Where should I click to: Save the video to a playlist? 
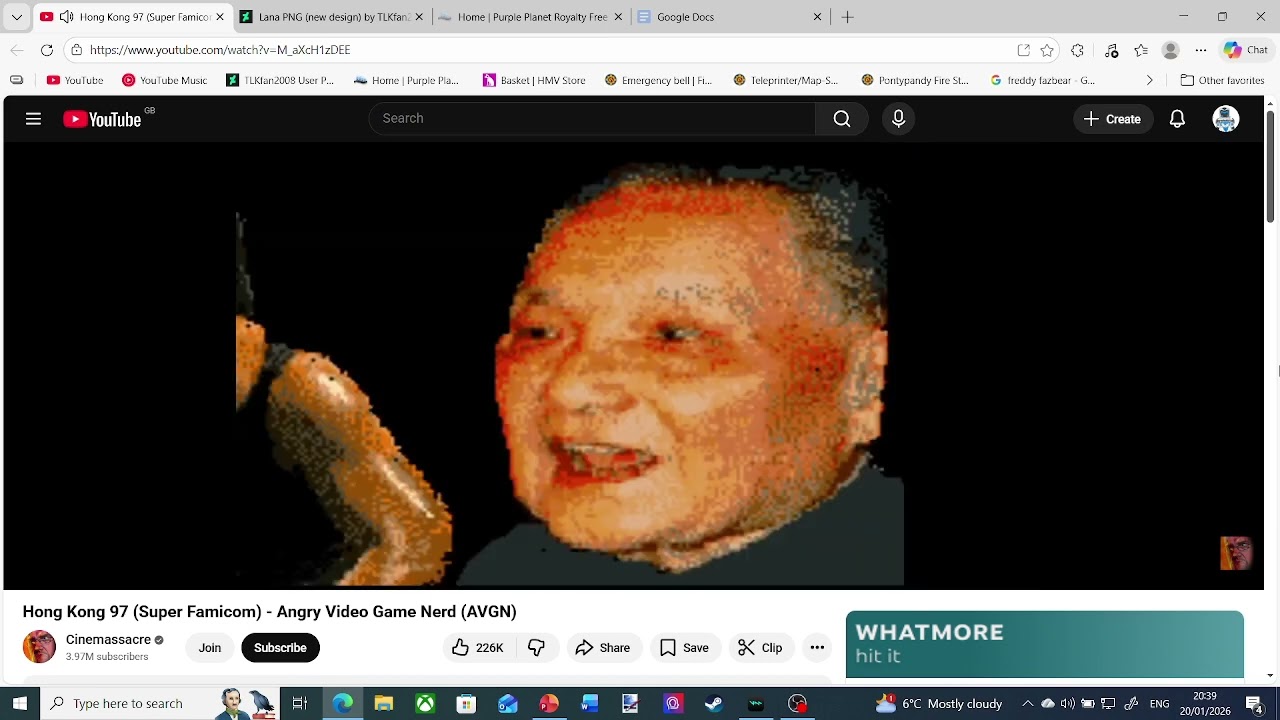(x=685, y=648)
